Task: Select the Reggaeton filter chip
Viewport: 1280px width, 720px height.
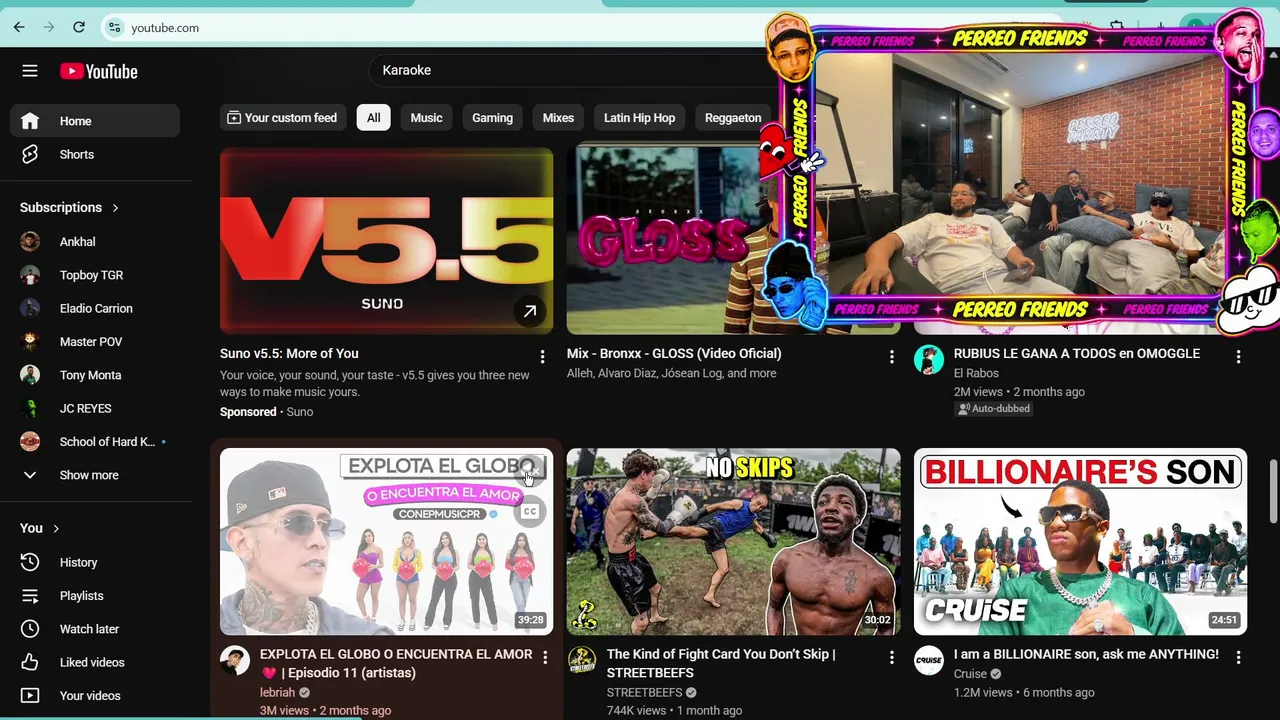Action: click(x=733, y=118)
